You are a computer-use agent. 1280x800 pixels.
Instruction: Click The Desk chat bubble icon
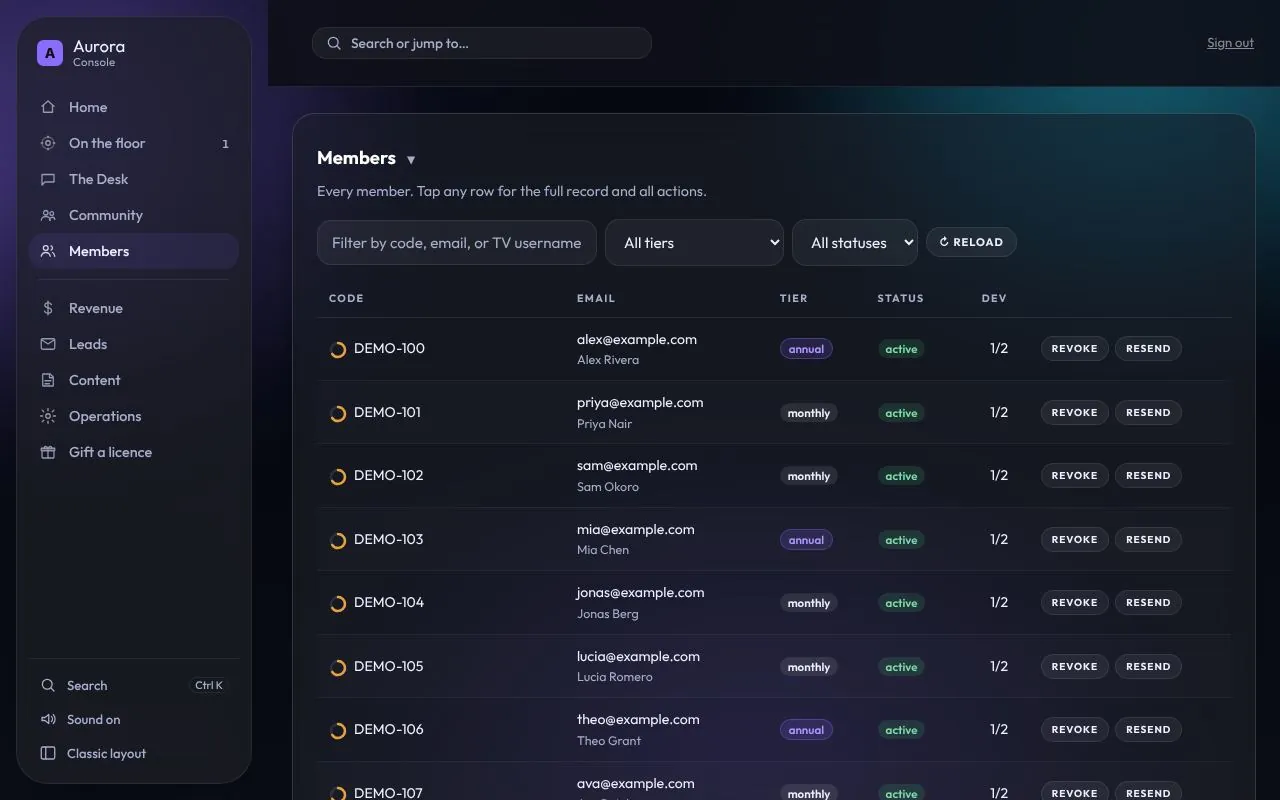click(48, 179)
